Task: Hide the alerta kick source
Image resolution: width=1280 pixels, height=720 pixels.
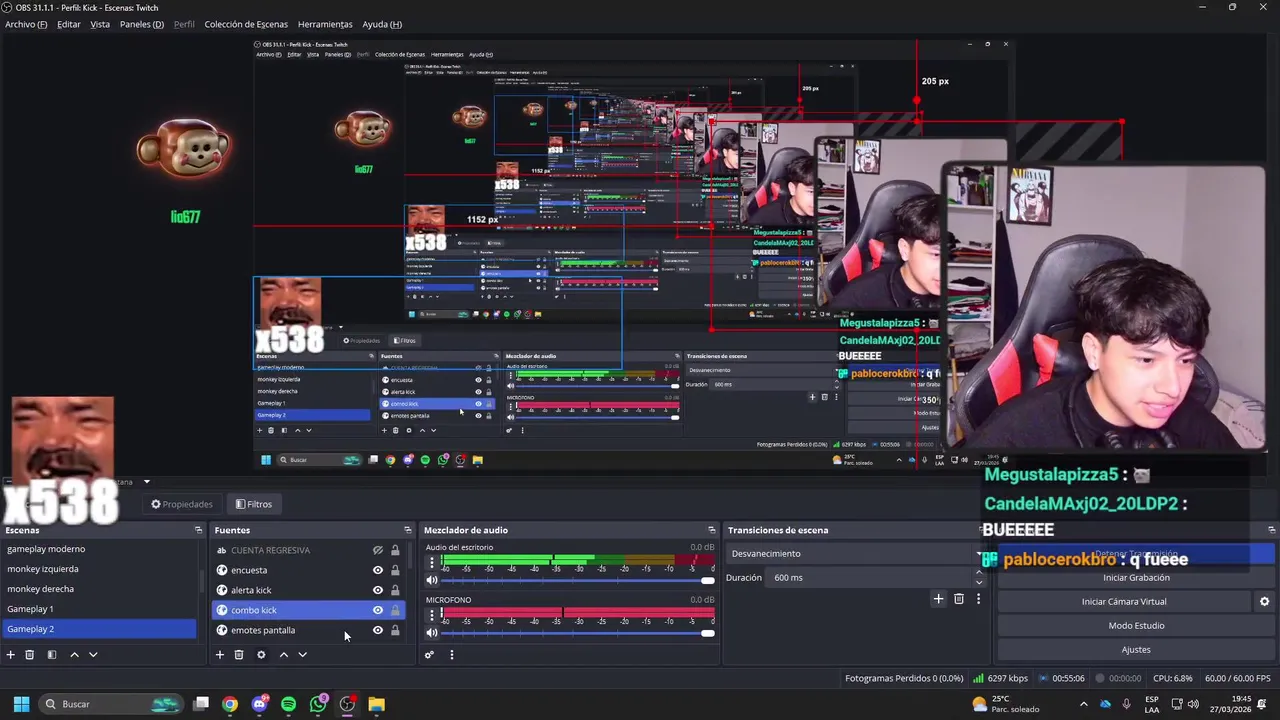Action: point(378,590)
